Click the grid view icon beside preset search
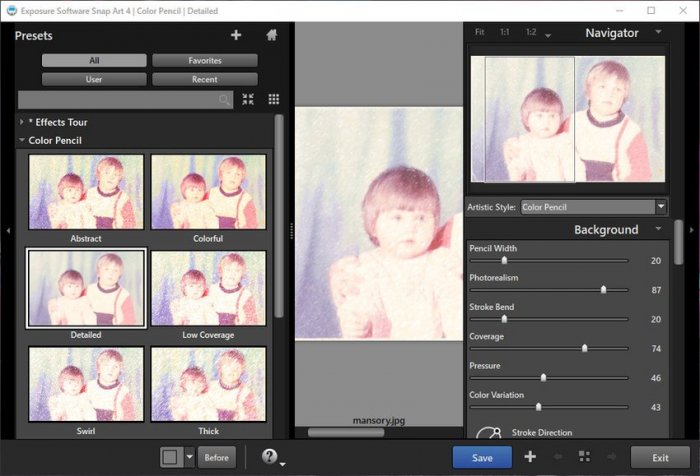Viewport: 700px width, 476px height. [x=273, y=99]
